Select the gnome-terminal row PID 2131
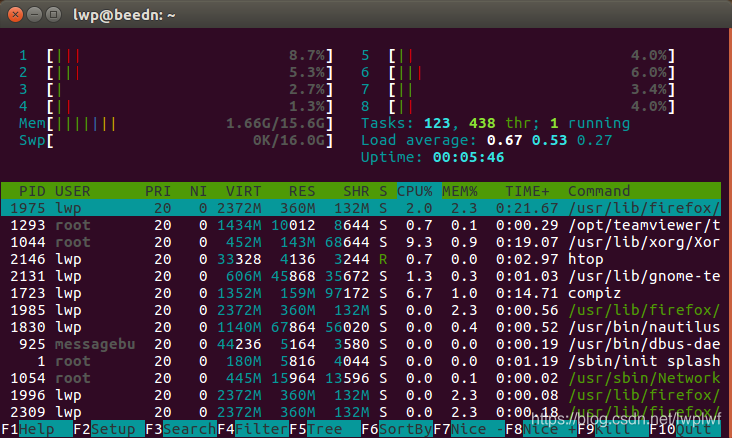This screenshot has height=438, width=732. coord(361,276)
